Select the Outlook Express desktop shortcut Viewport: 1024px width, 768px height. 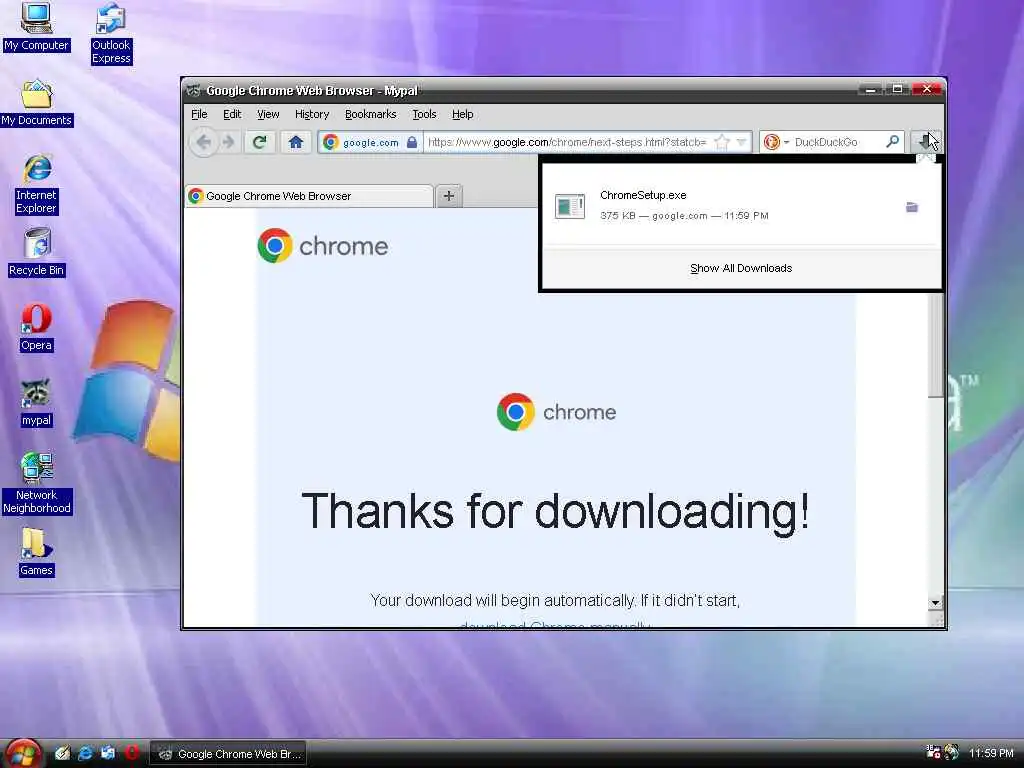[111, 33]
